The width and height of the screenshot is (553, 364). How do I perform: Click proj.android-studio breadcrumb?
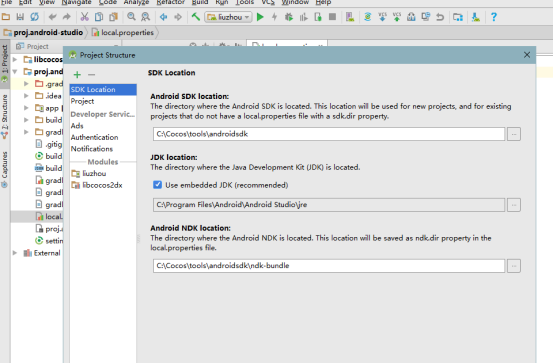(x=43, y=32)
